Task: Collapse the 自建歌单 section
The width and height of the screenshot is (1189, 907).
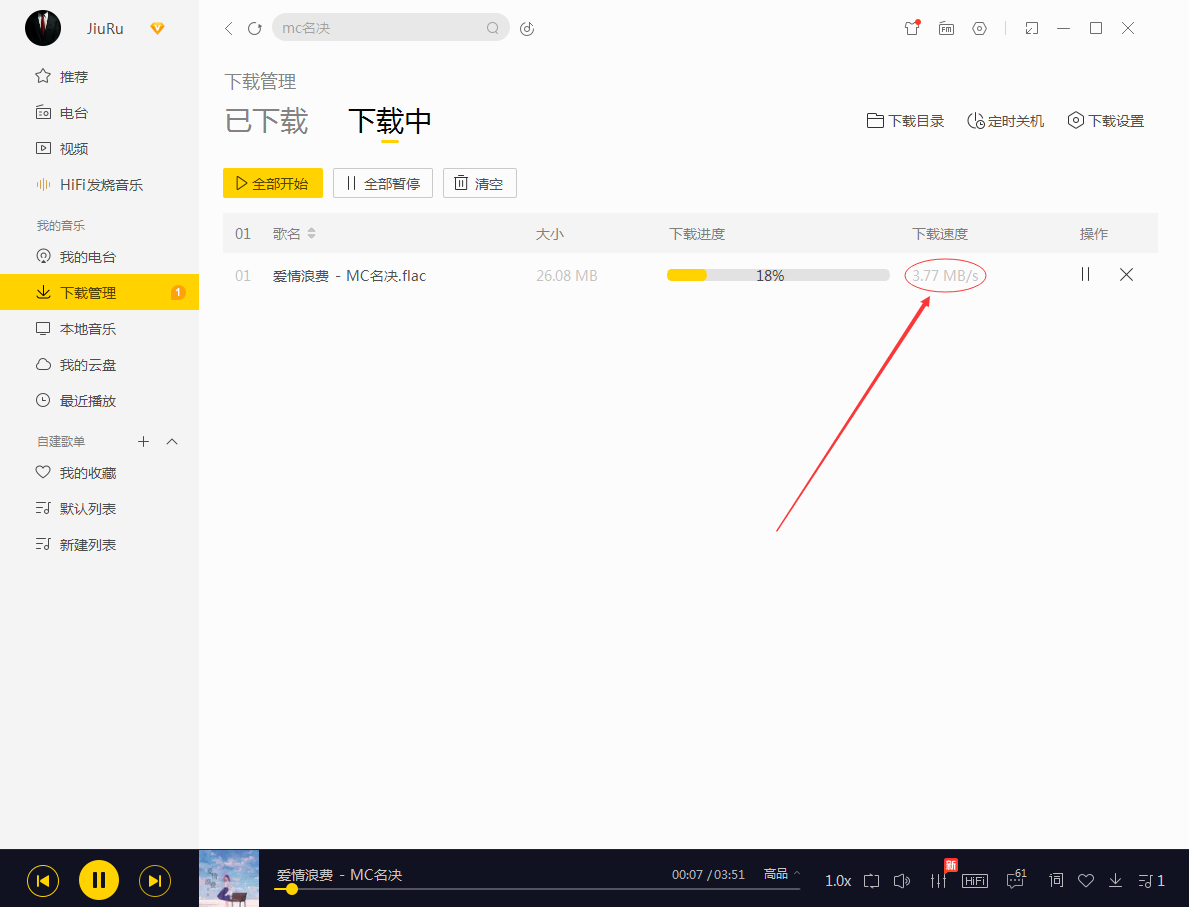Action: click(x=172, y=441)
